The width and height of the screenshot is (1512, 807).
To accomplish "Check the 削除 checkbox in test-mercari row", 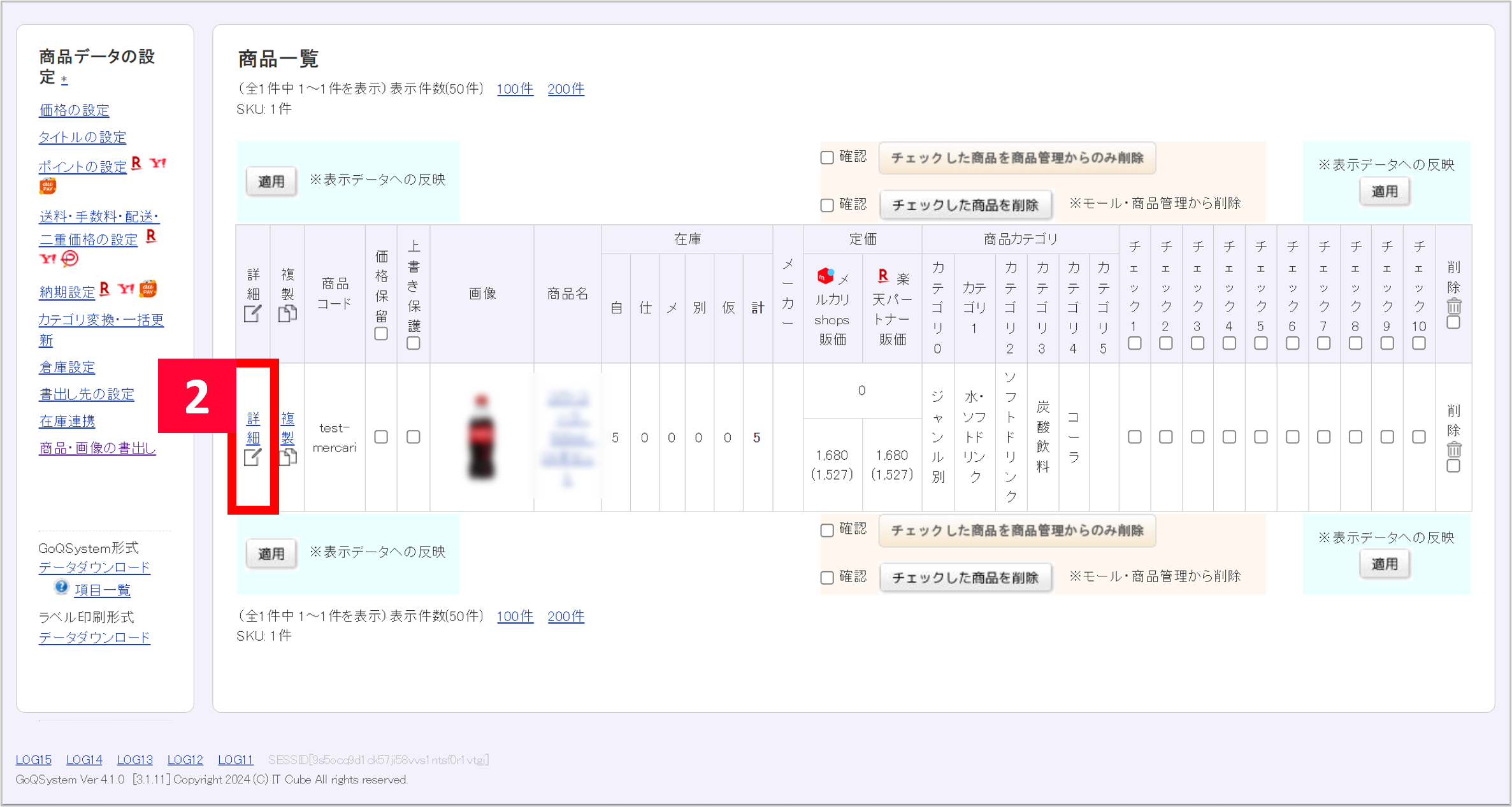I will (x=1453, y=466).
